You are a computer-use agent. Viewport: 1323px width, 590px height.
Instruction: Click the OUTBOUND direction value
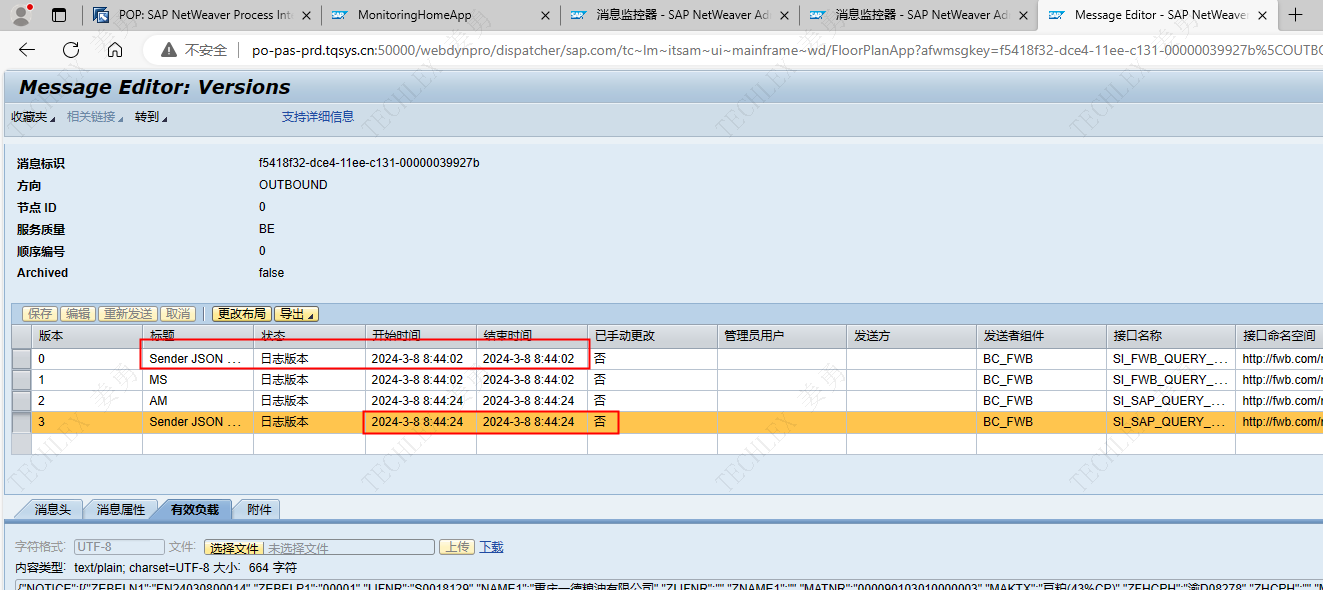click(x=293, y=185)
